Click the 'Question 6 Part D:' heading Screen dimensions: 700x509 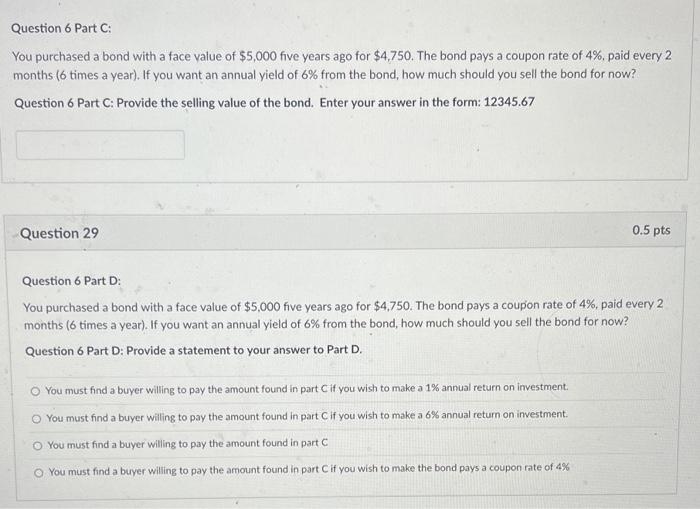pos(71,281)
